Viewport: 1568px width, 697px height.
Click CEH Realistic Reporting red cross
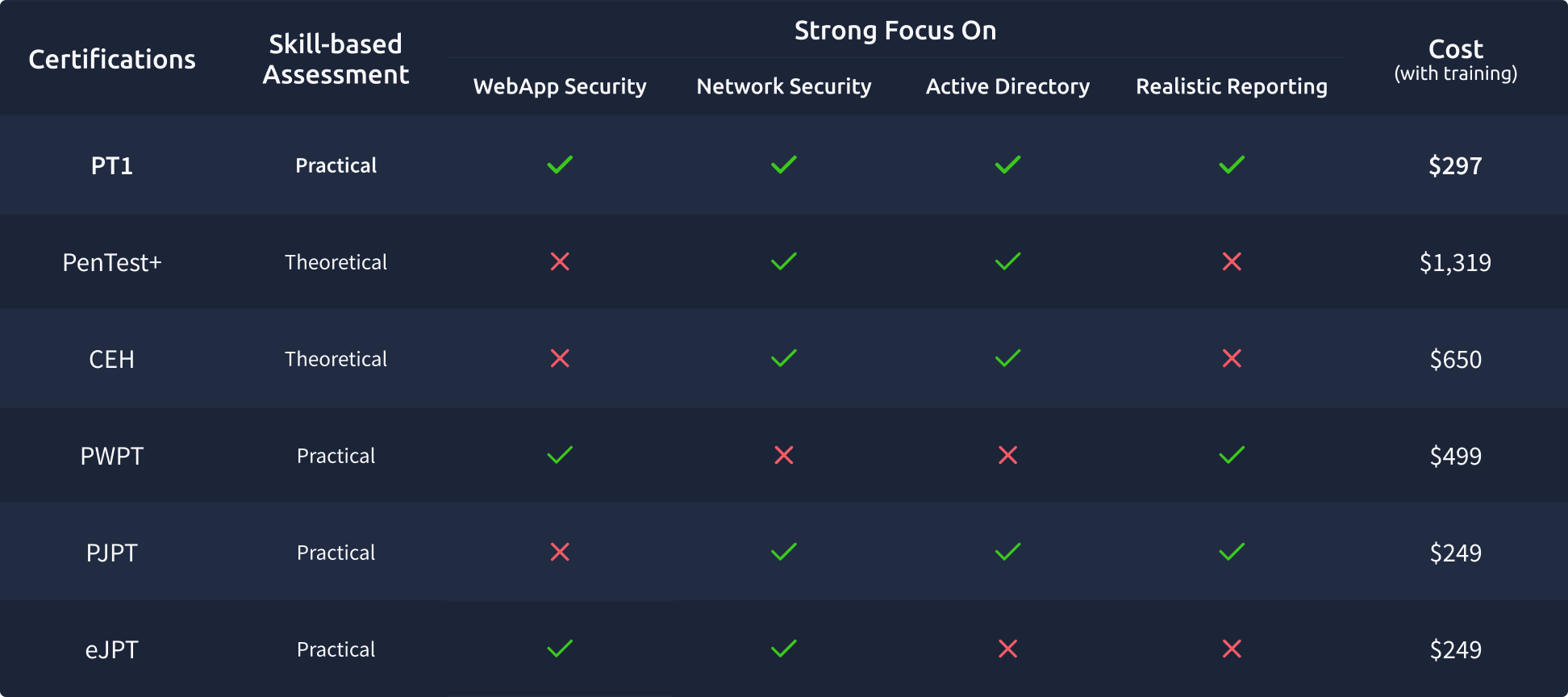(x=1232, y=358)
